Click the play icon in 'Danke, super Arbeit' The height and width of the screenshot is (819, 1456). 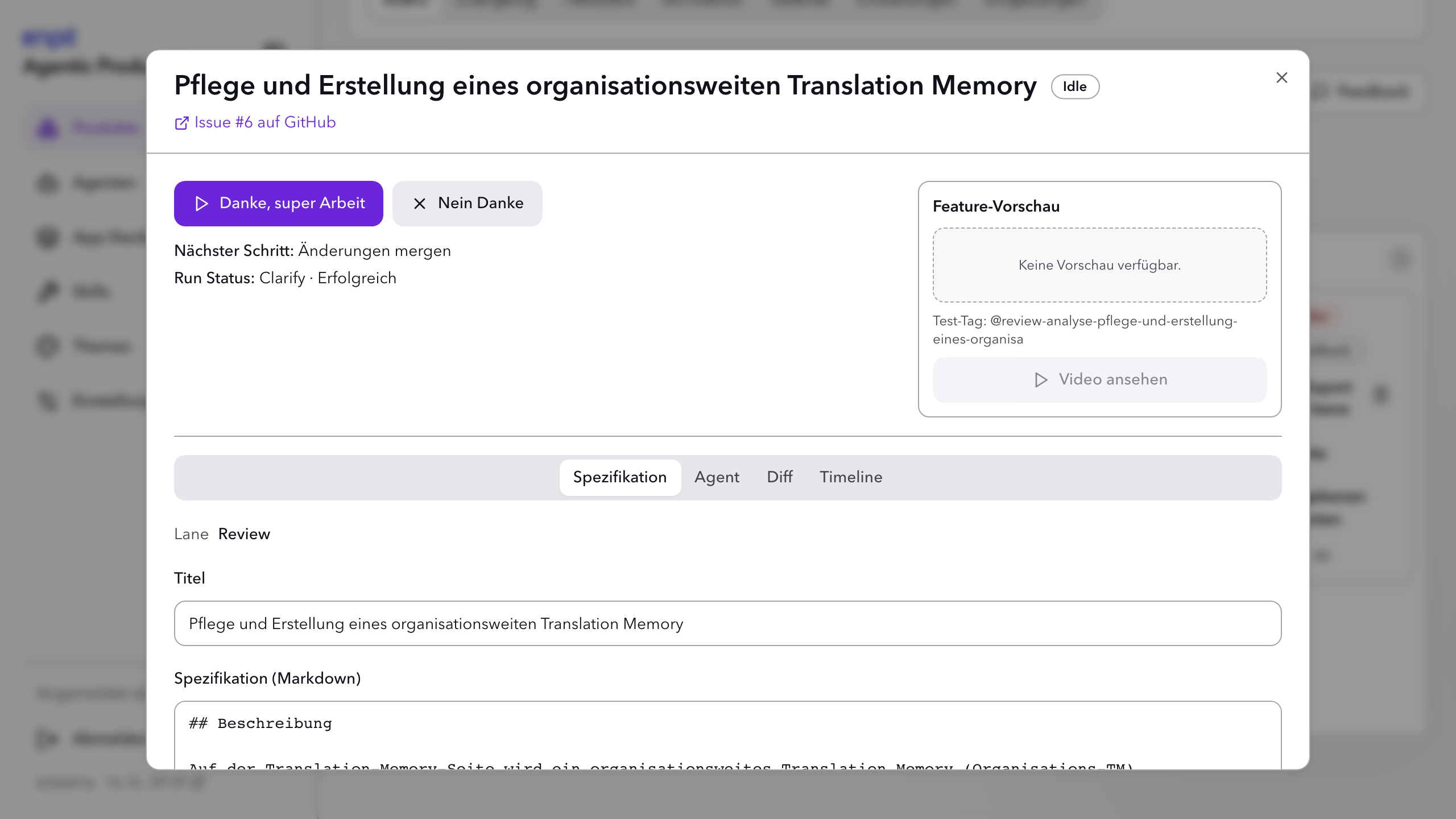click(x=201, y=204)
